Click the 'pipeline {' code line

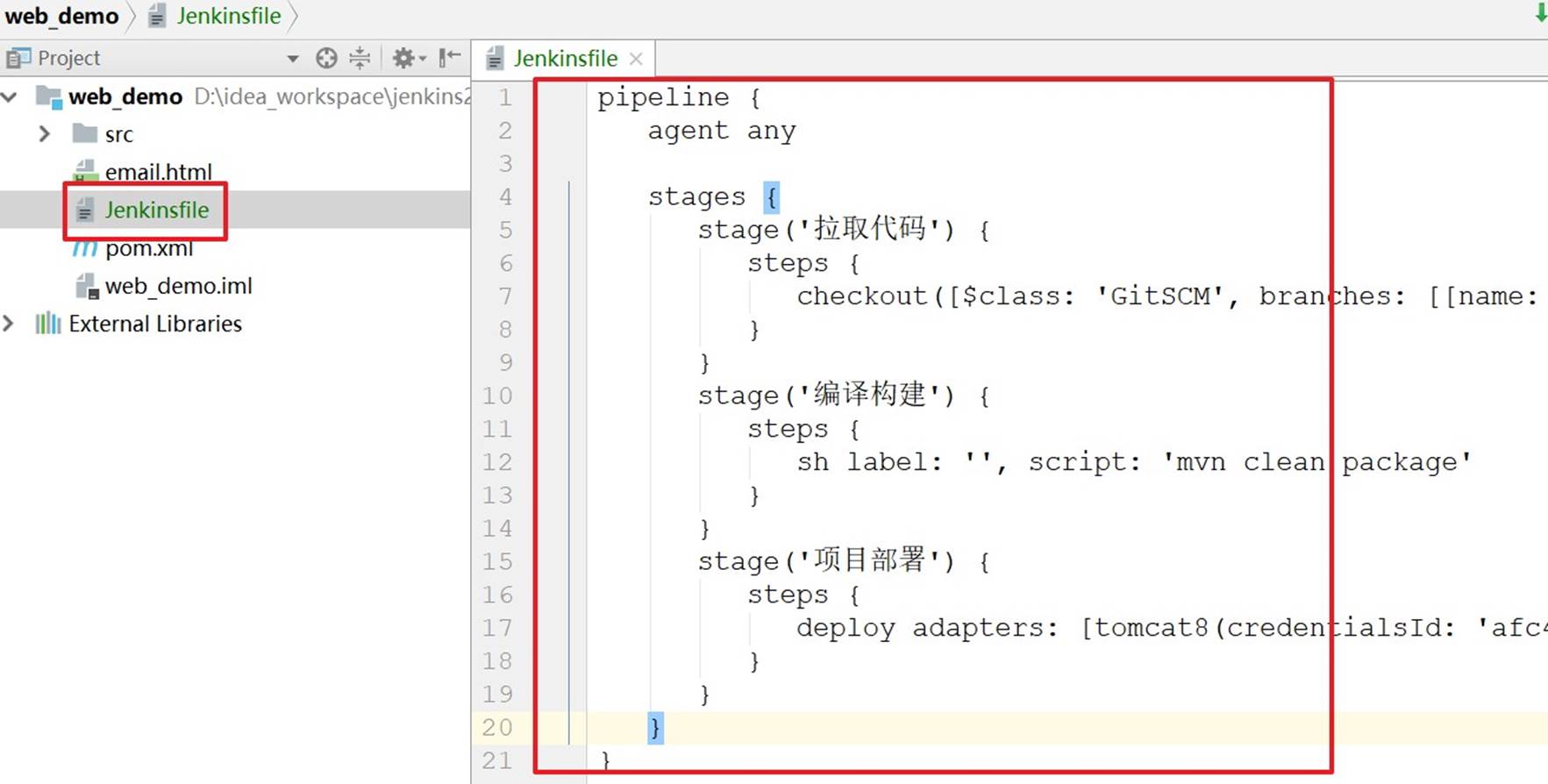(679, 97)
